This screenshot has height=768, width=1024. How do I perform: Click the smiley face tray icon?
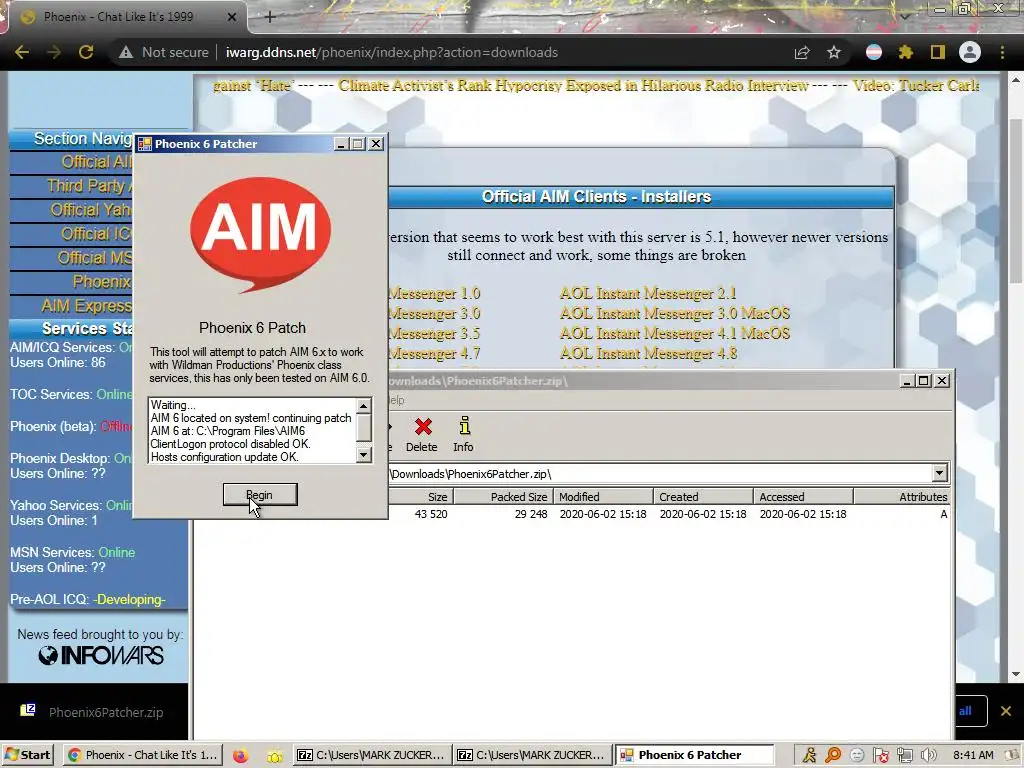point(857,755)
